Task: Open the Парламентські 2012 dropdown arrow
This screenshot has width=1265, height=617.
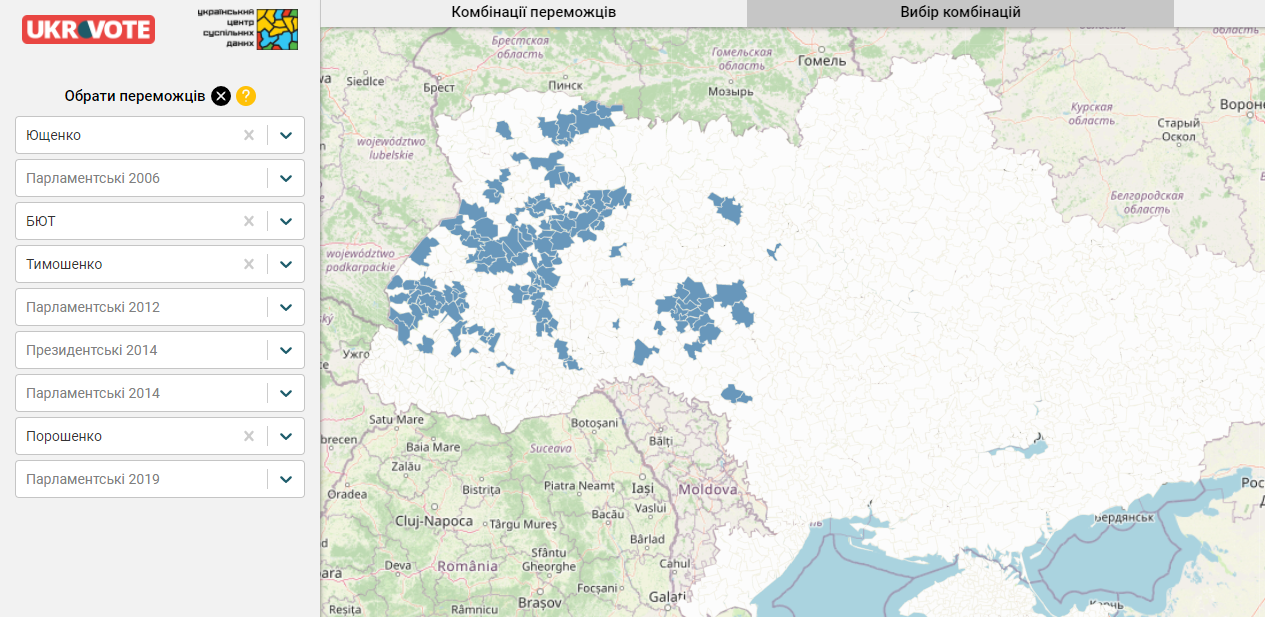Action: (x=286, y=307)
